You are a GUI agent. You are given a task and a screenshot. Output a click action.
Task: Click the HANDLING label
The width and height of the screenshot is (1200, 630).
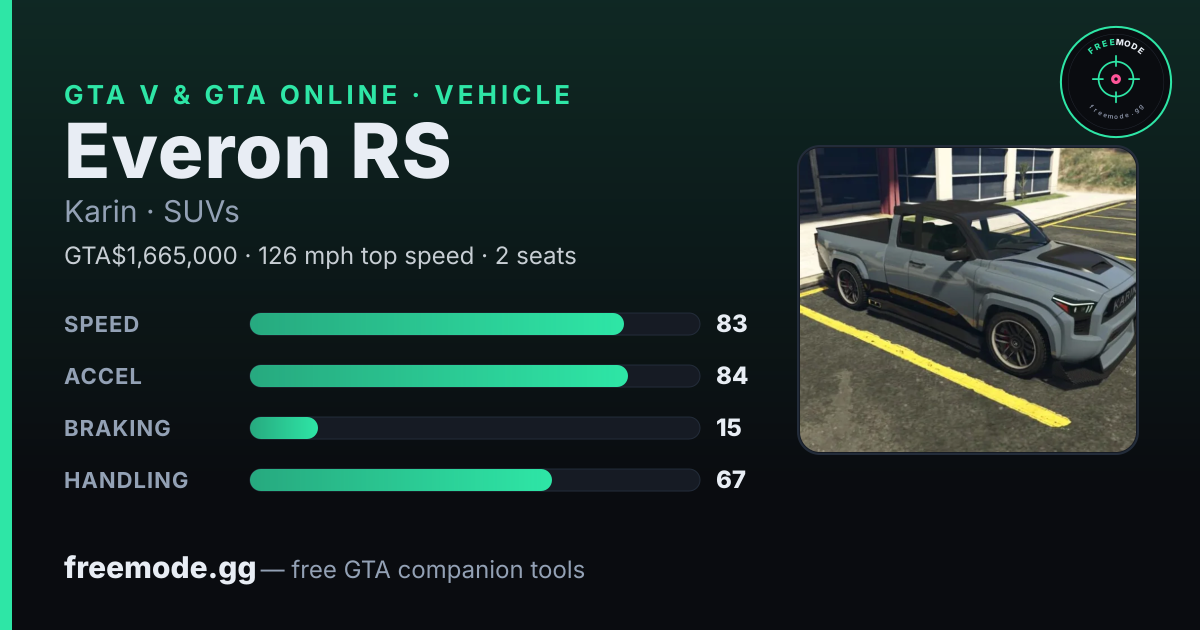point(127,480)
